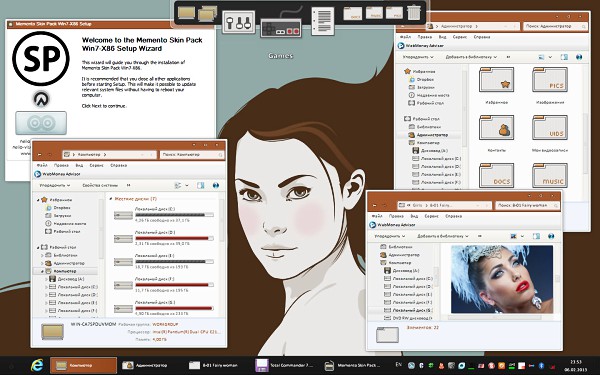The image size is (600, 375).
Task: Switch to Memento Skin Pack taskbar button
Action: point(352,365)
